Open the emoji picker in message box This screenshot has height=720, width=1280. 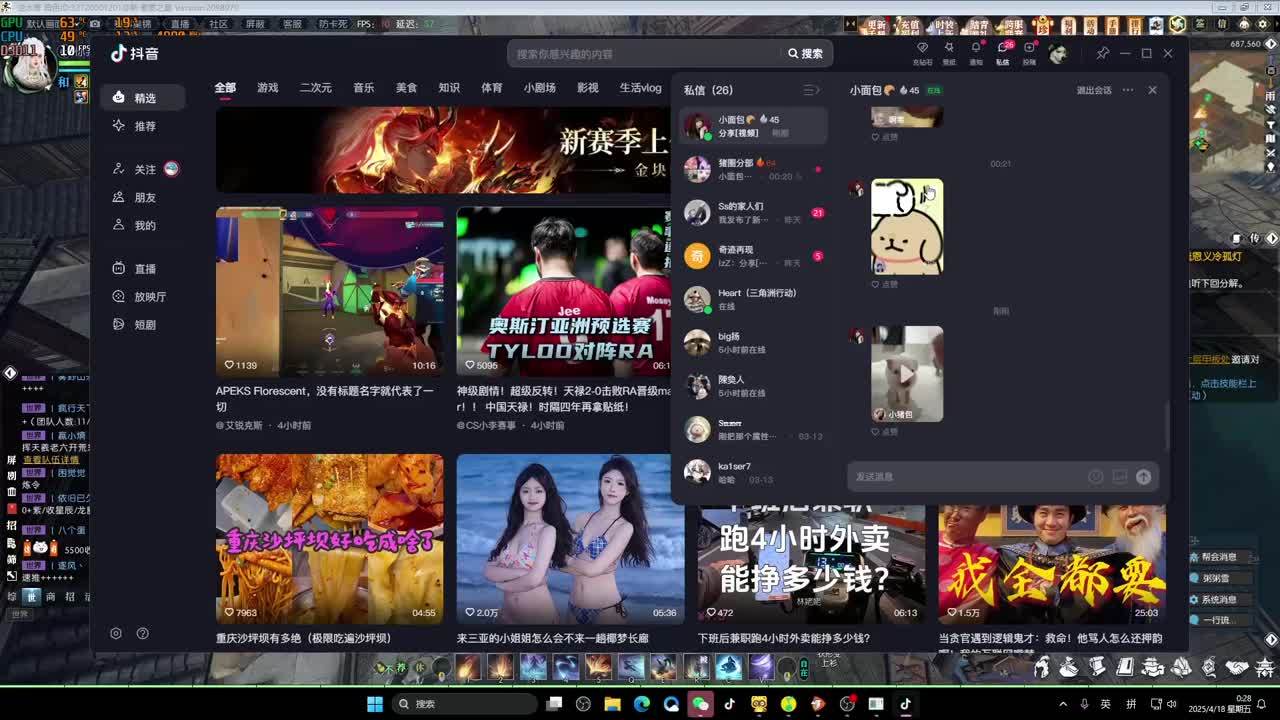point(1096,477)
